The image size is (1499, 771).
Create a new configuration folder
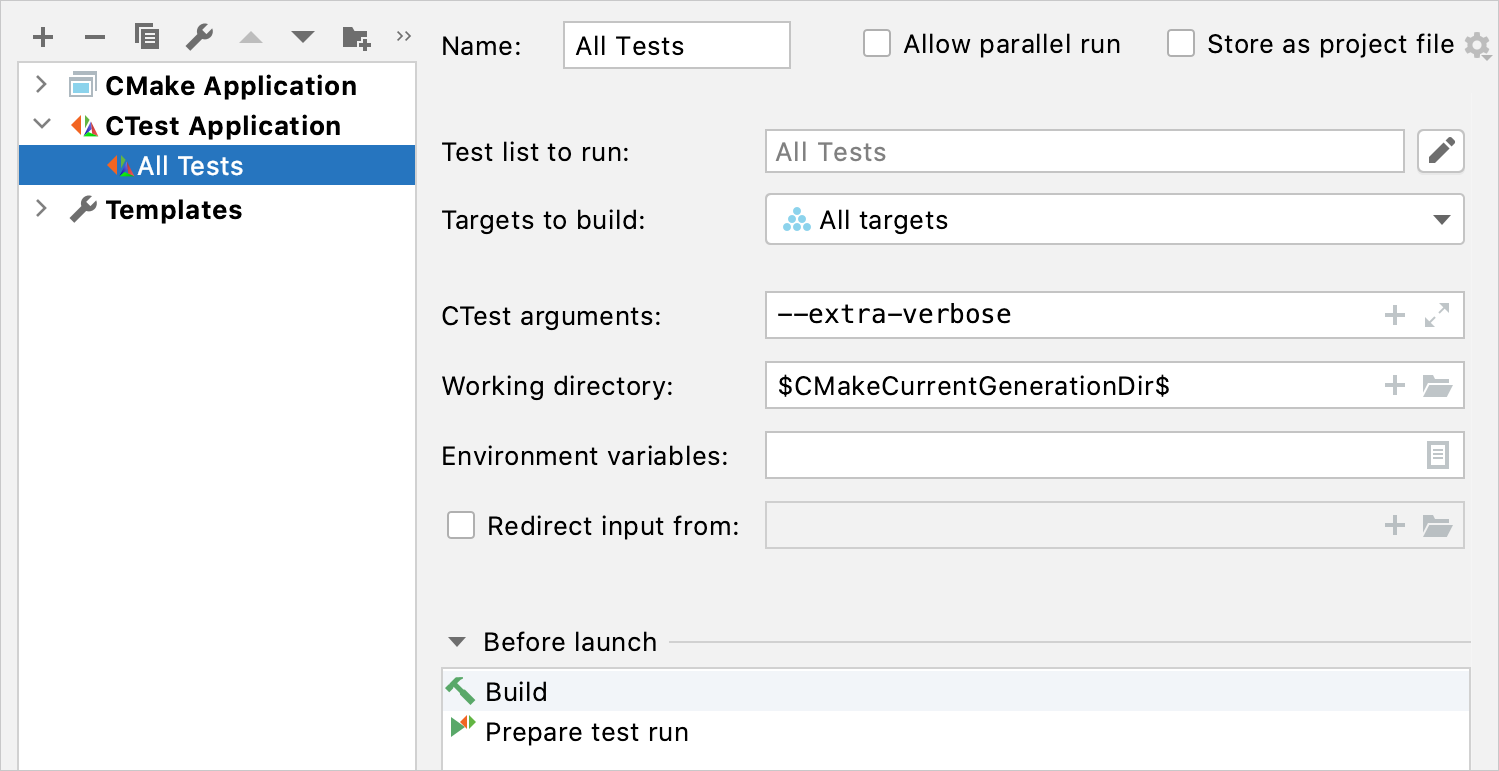click(355, 36)
